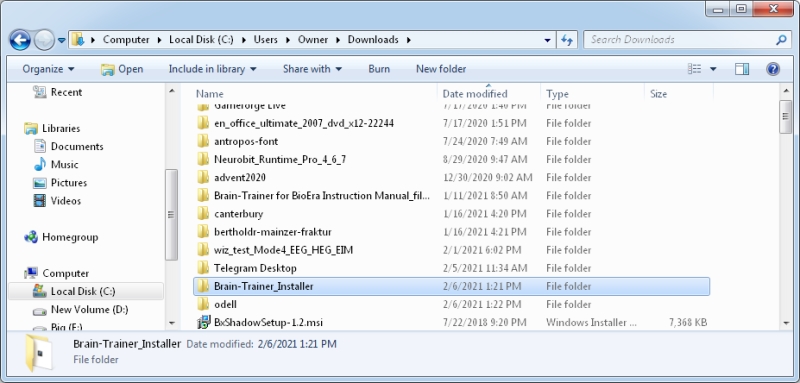Click the large folder thumbnail in details pane

[x=38, y=352]
